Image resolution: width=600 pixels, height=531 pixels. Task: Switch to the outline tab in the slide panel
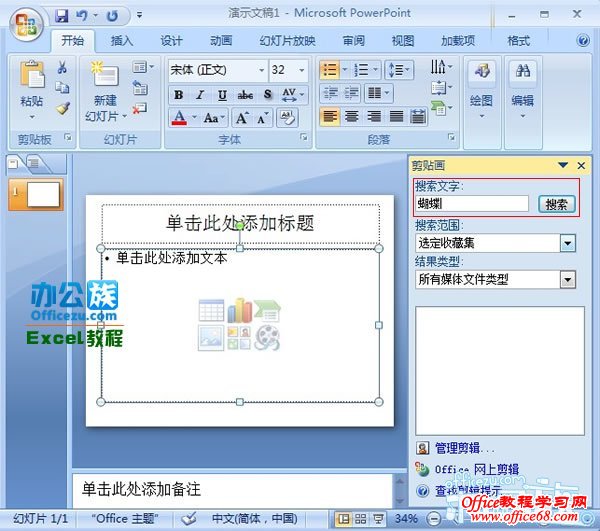point(36,164)
